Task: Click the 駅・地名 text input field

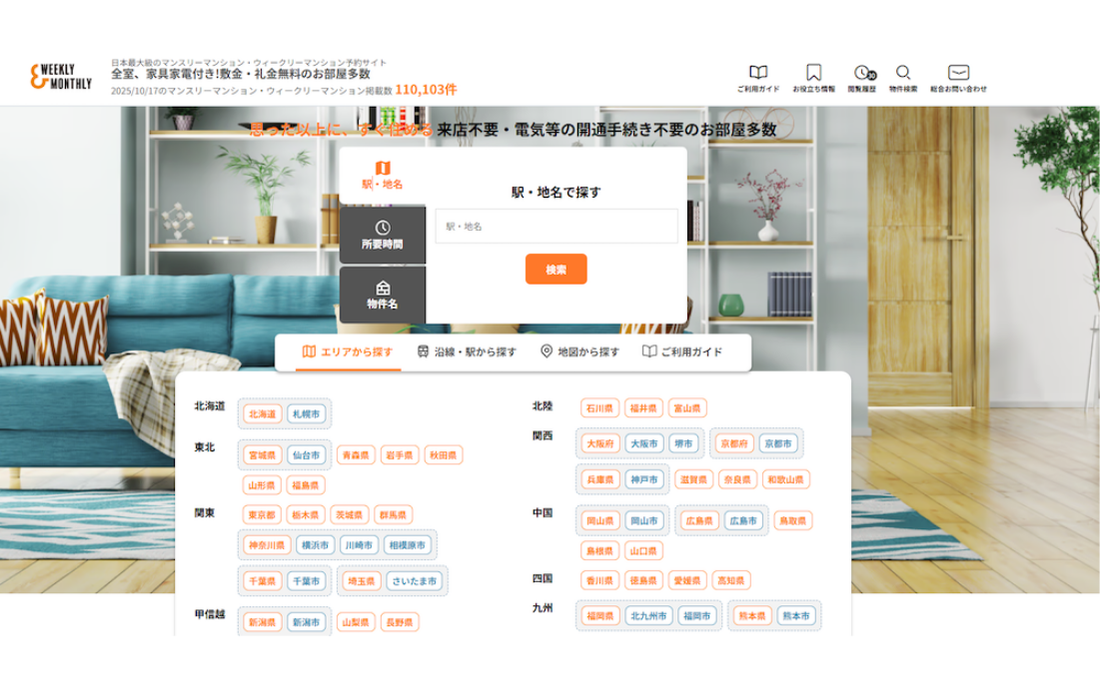Action: pos(556,226)
